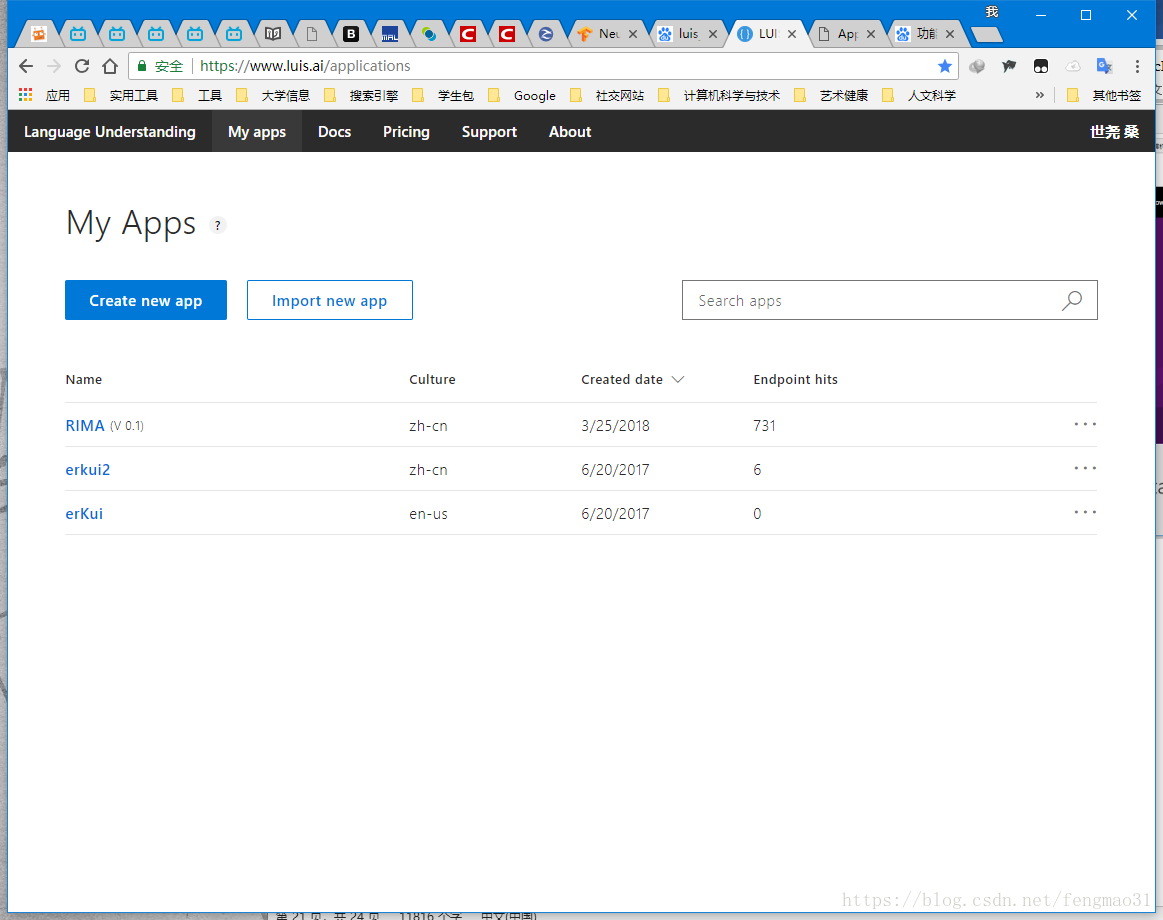Open the 其他书签 bookmark folder
The height and width of the screenshot is (920, 1163).
click(1104, 95)
